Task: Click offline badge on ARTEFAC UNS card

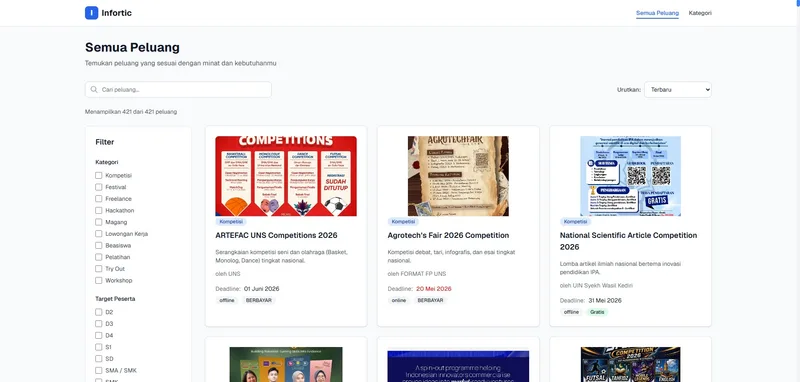Action: [227, 300]
